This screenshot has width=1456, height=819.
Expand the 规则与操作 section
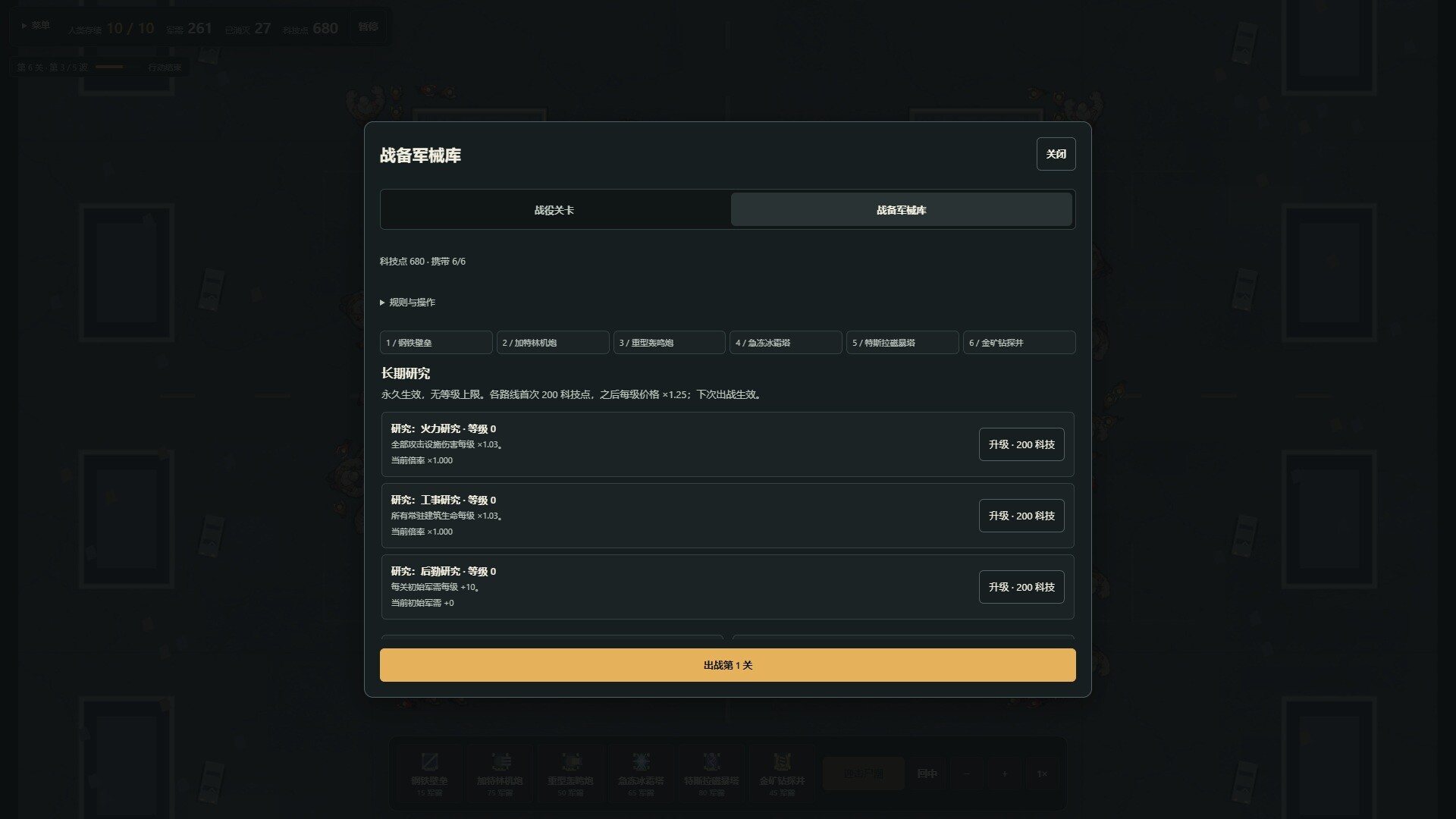(x=408, y=302)
